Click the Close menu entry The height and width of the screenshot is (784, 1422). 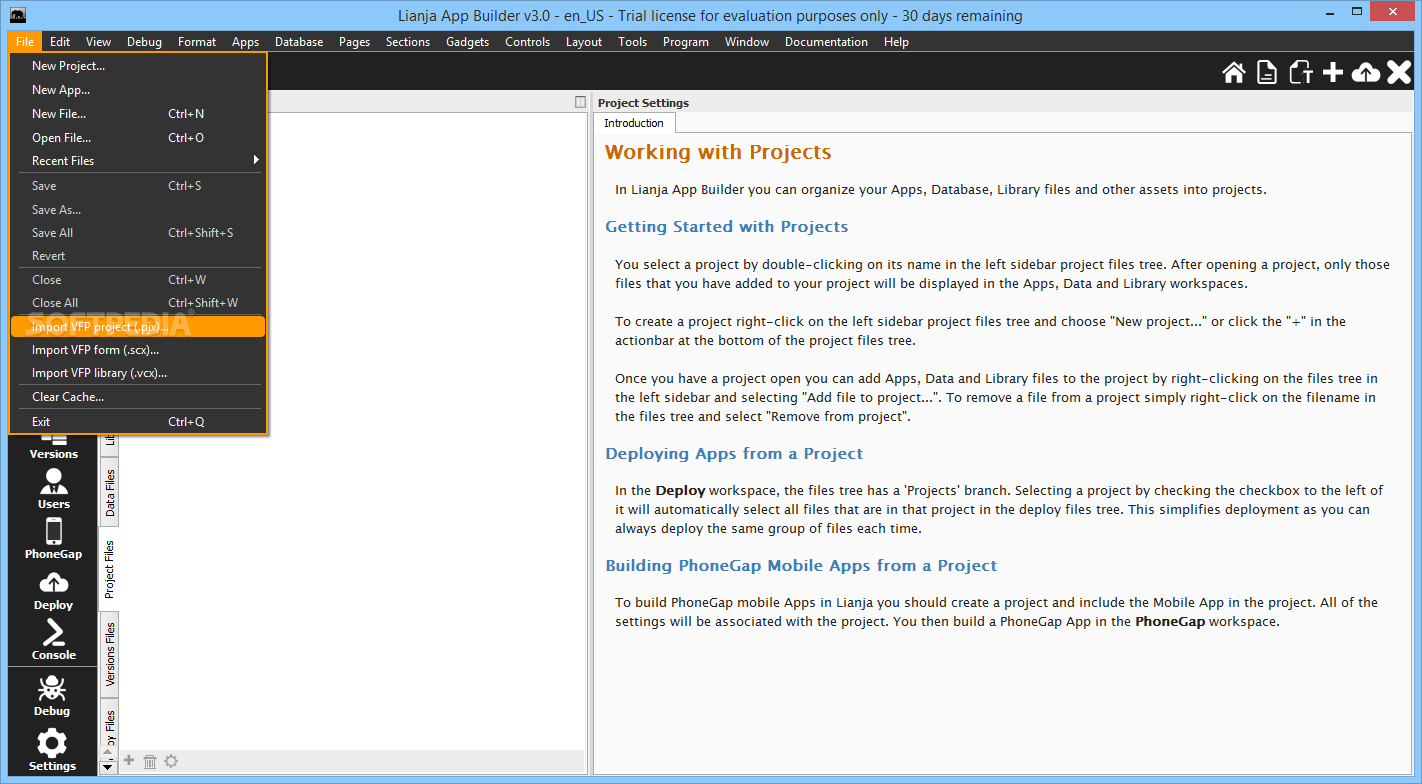[x=138, y=280]
